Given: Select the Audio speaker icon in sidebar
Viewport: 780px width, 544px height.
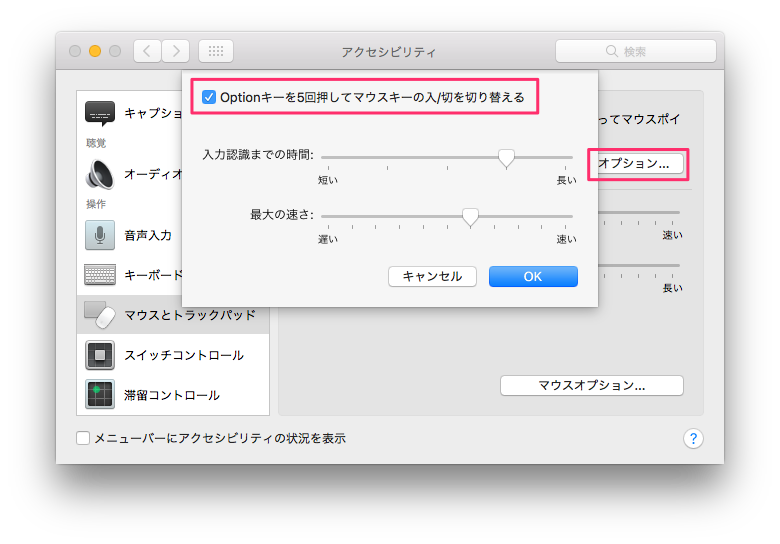Looking at the screenshot, I should tap(99, 175).
